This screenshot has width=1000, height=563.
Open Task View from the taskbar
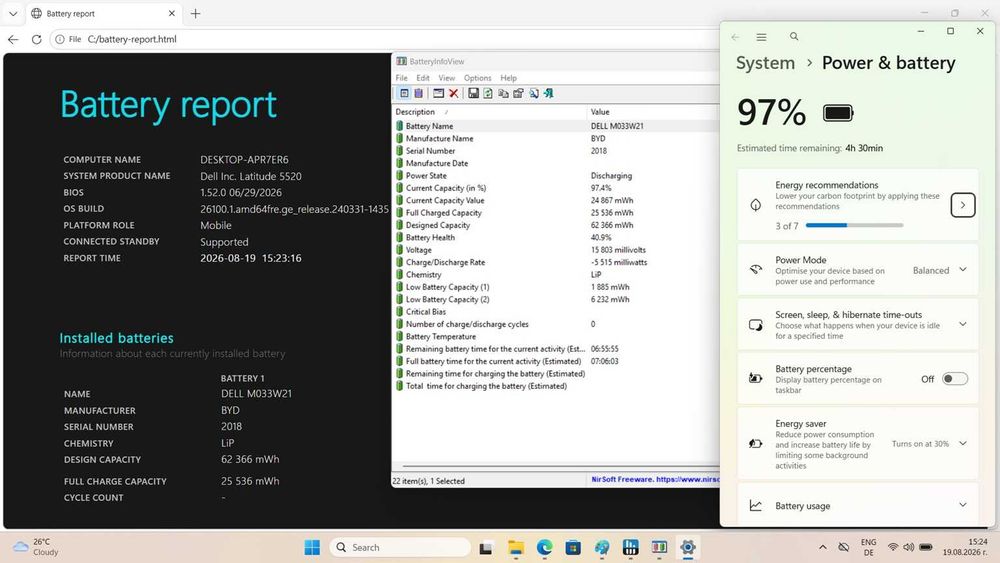pyautogui.click(x=486, y=547)
